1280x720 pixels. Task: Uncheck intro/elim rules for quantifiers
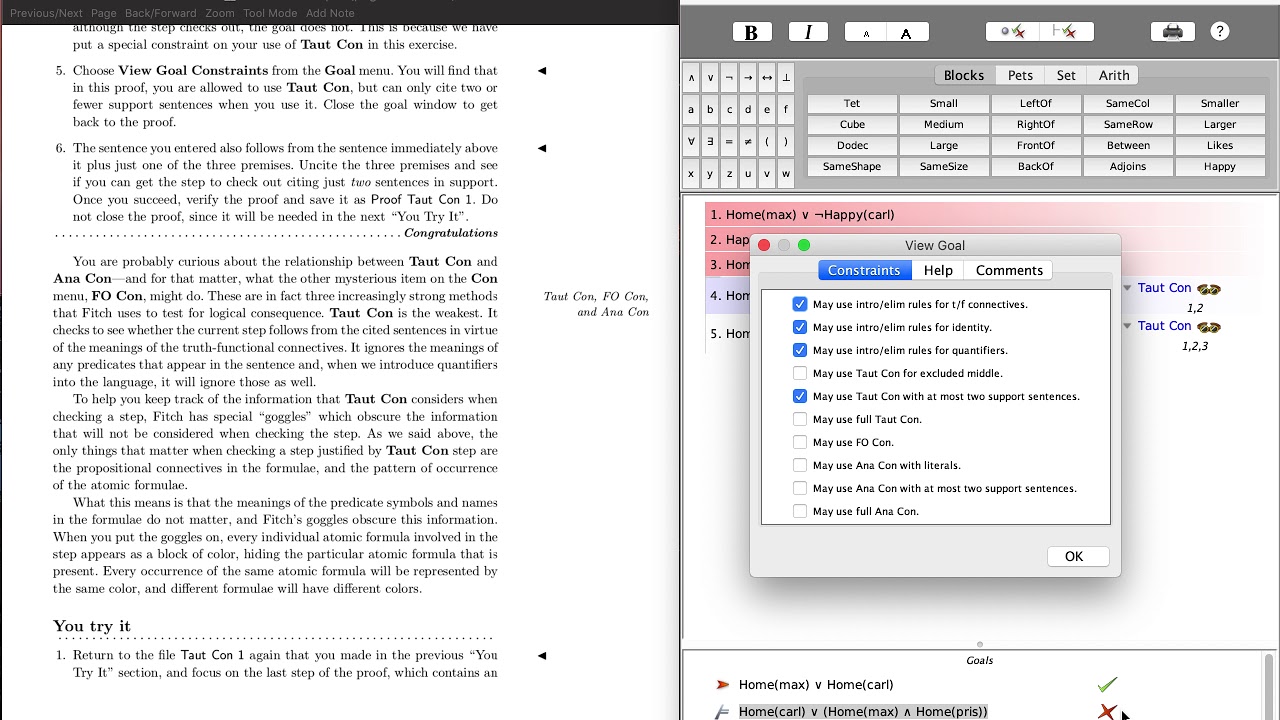[800, 350]
